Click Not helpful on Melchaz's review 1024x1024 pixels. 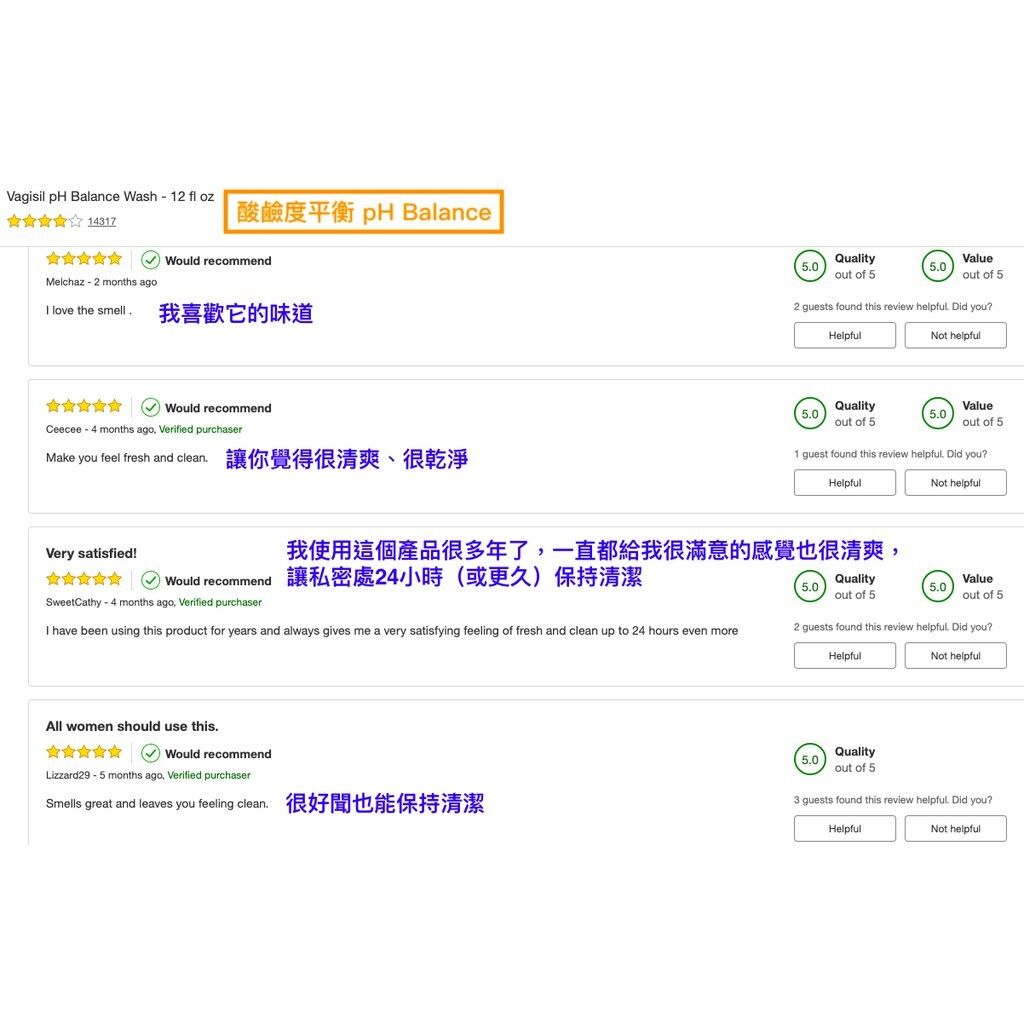[955, 336]
